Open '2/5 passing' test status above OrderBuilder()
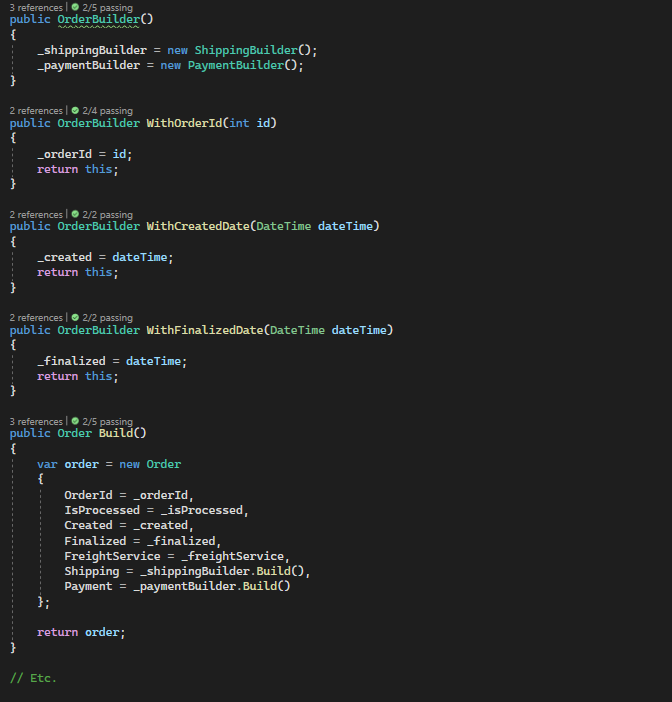This screenshot has height=702, width=672. point(107,8)
